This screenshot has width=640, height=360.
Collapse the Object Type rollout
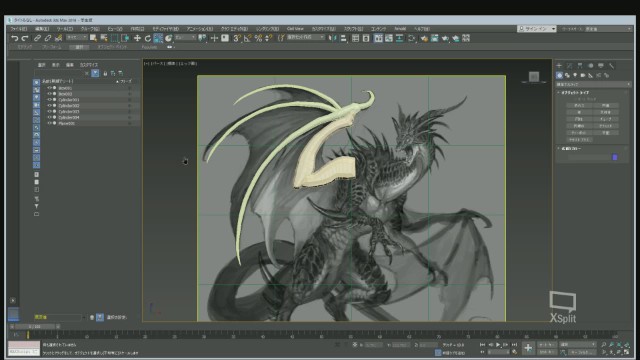[575, 93]
